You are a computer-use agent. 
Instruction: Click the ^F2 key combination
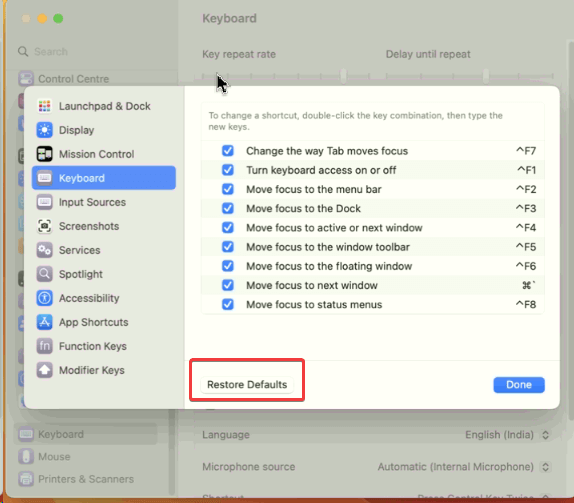tap(526, 189)
